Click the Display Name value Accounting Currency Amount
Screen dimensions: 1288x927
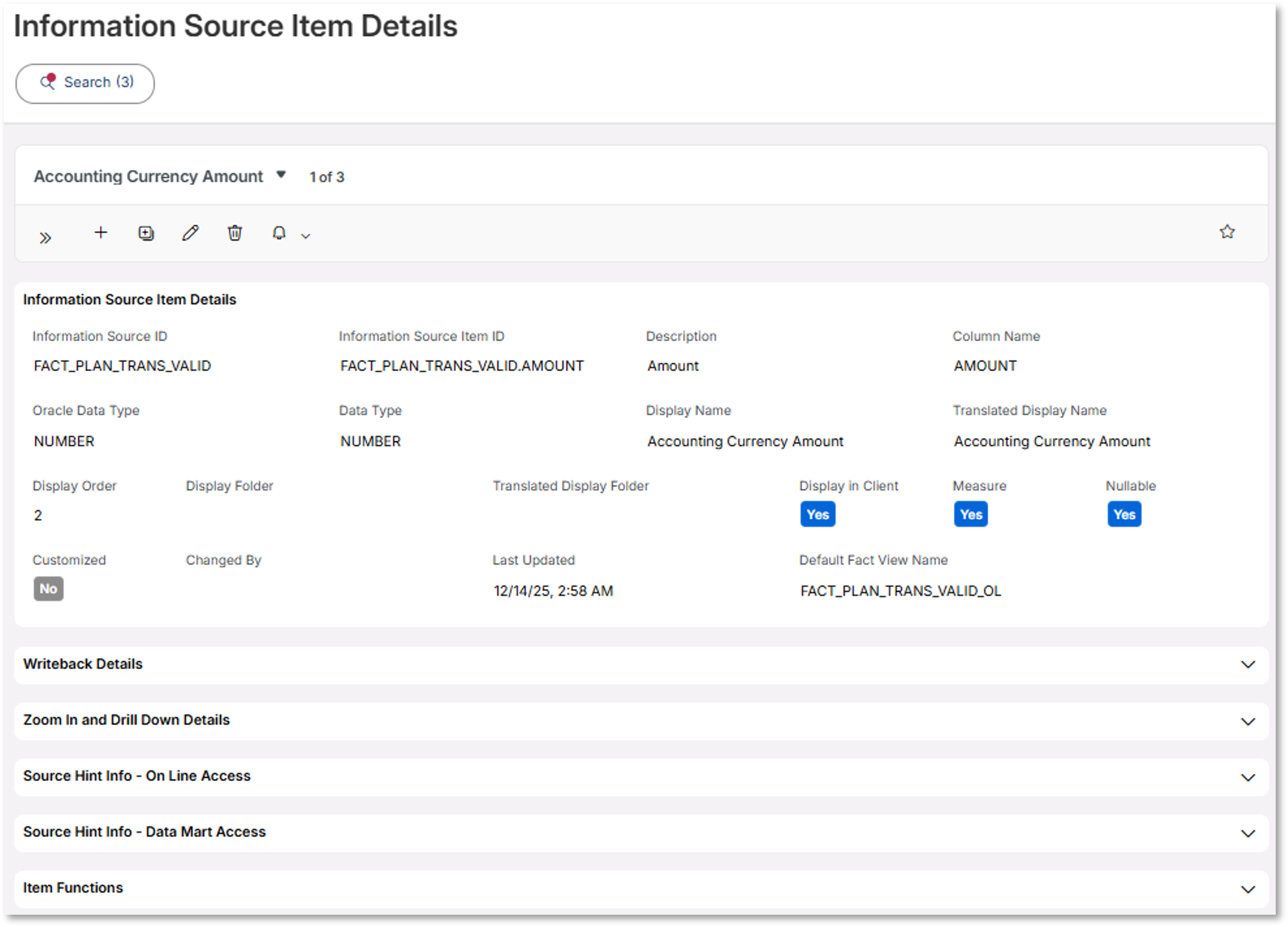[745, 441]
